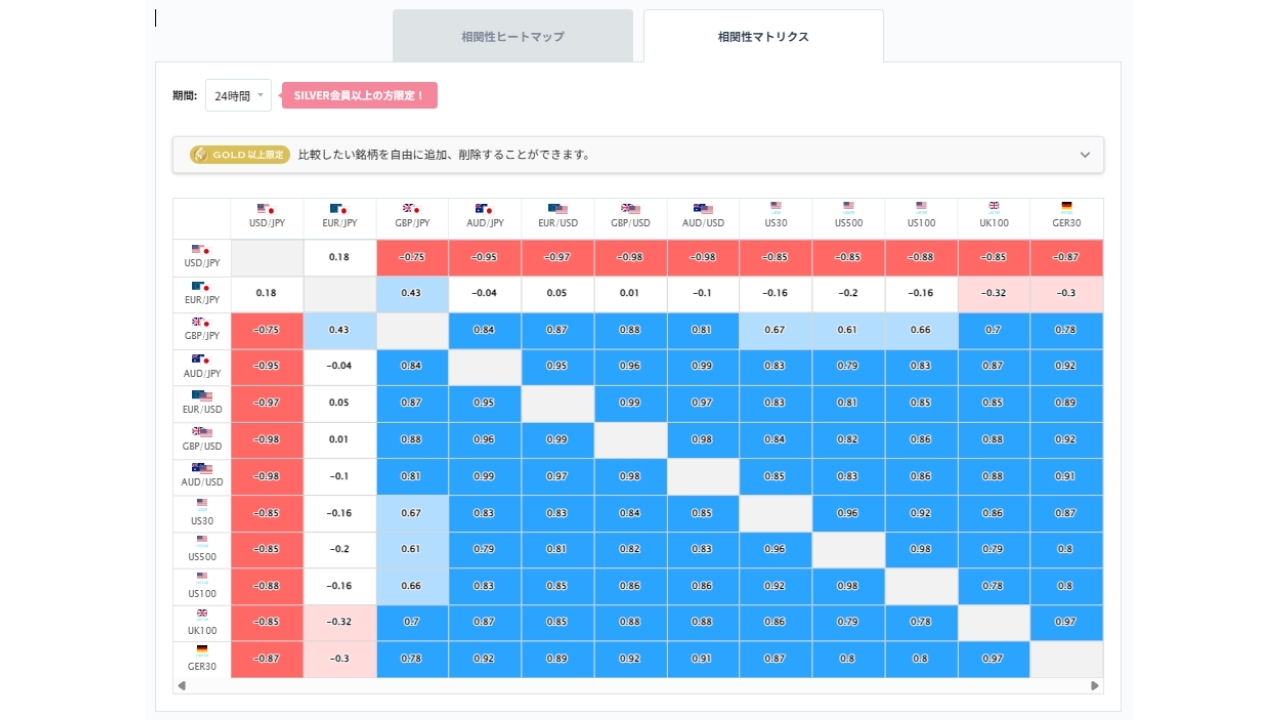Click the EUR/USD flag icon in column header
The width and height of the screenshot is (1280, 720).
click(557, 209)
